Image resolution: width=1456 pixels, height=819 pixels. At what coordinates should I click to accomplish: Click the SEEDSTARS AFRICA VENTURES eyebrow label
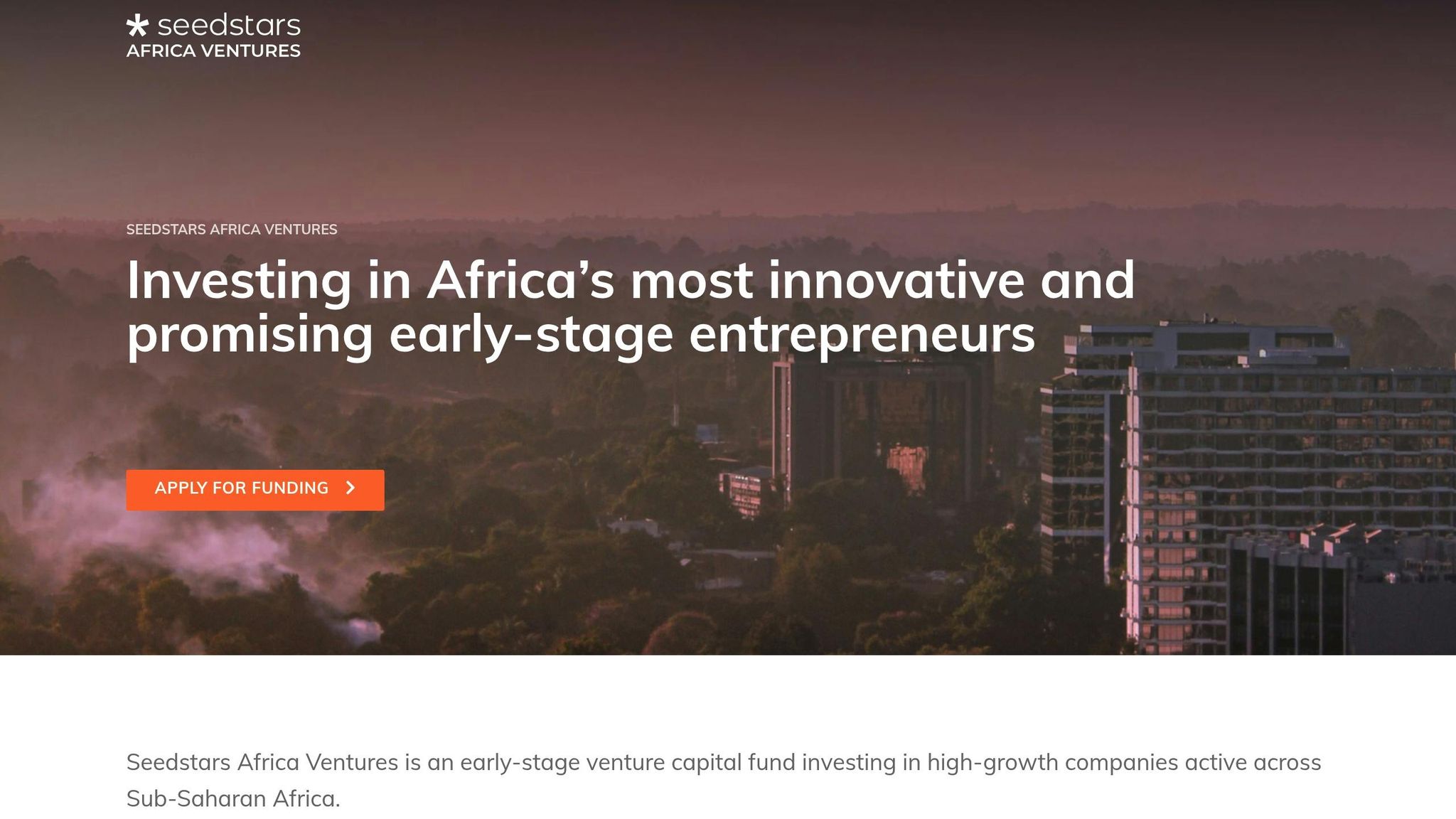pos(231,229)
